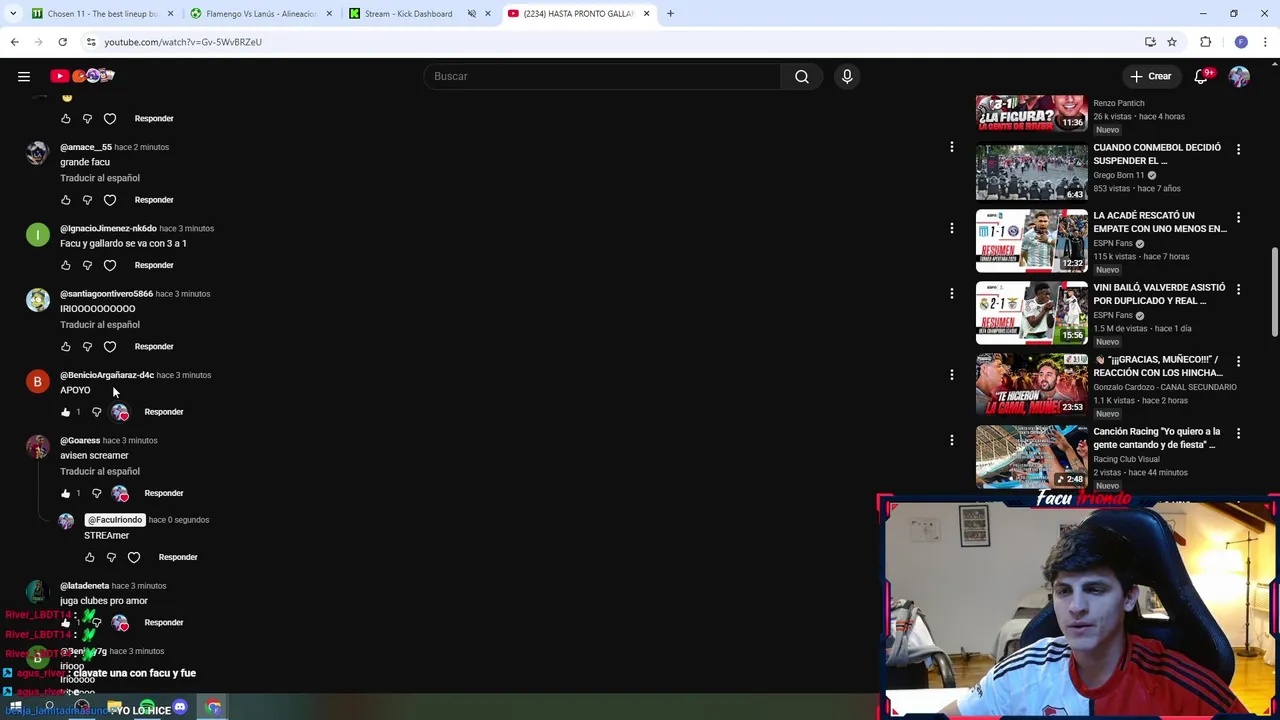Open more options for 'LA ACADÉ RESCATÓ' video

(x=1238, y=217)
